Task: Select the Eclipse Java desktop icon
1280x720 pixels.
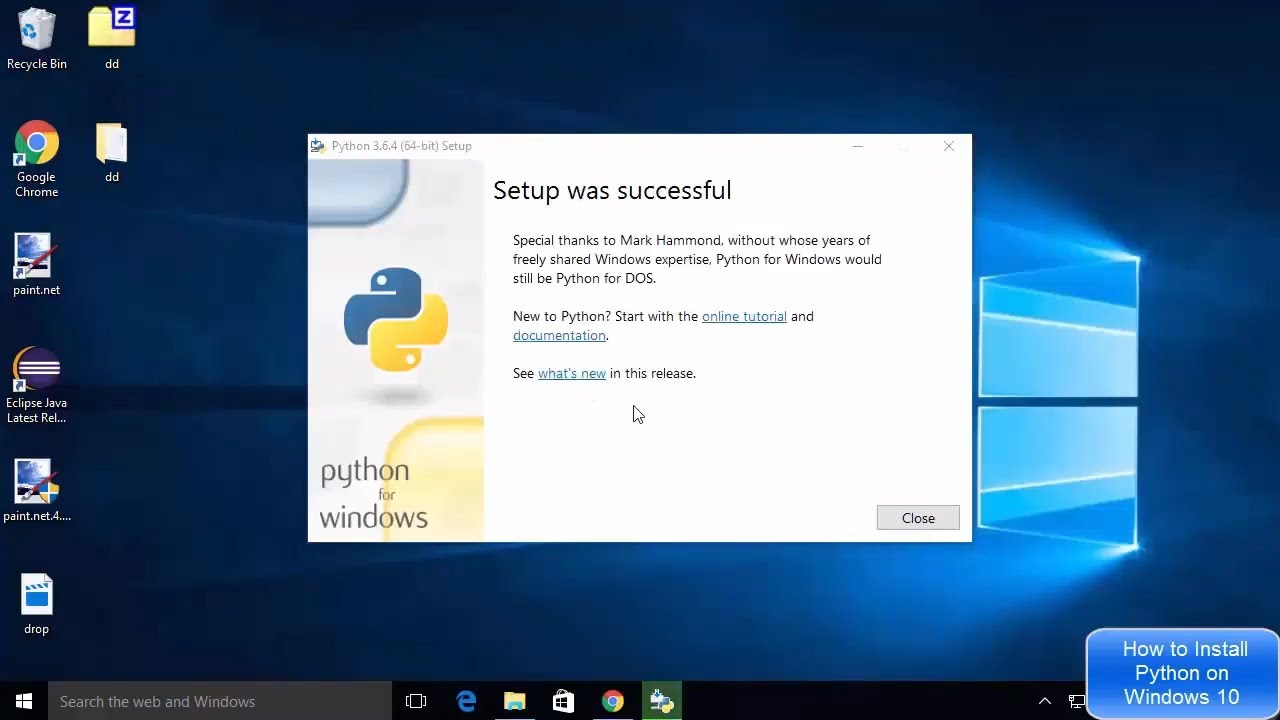Action: (x=37, y=385)
